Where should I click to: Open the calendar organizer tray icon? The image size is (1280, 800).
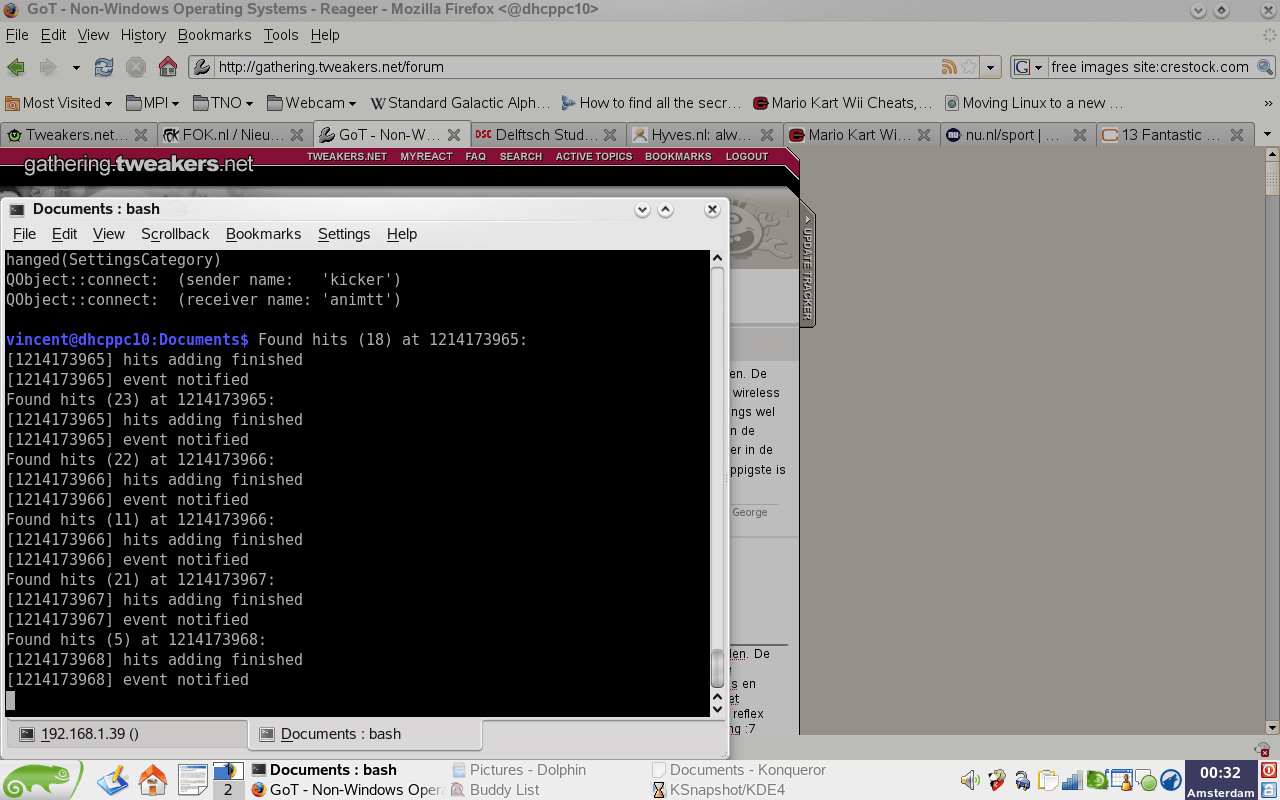click(1122, 780)
